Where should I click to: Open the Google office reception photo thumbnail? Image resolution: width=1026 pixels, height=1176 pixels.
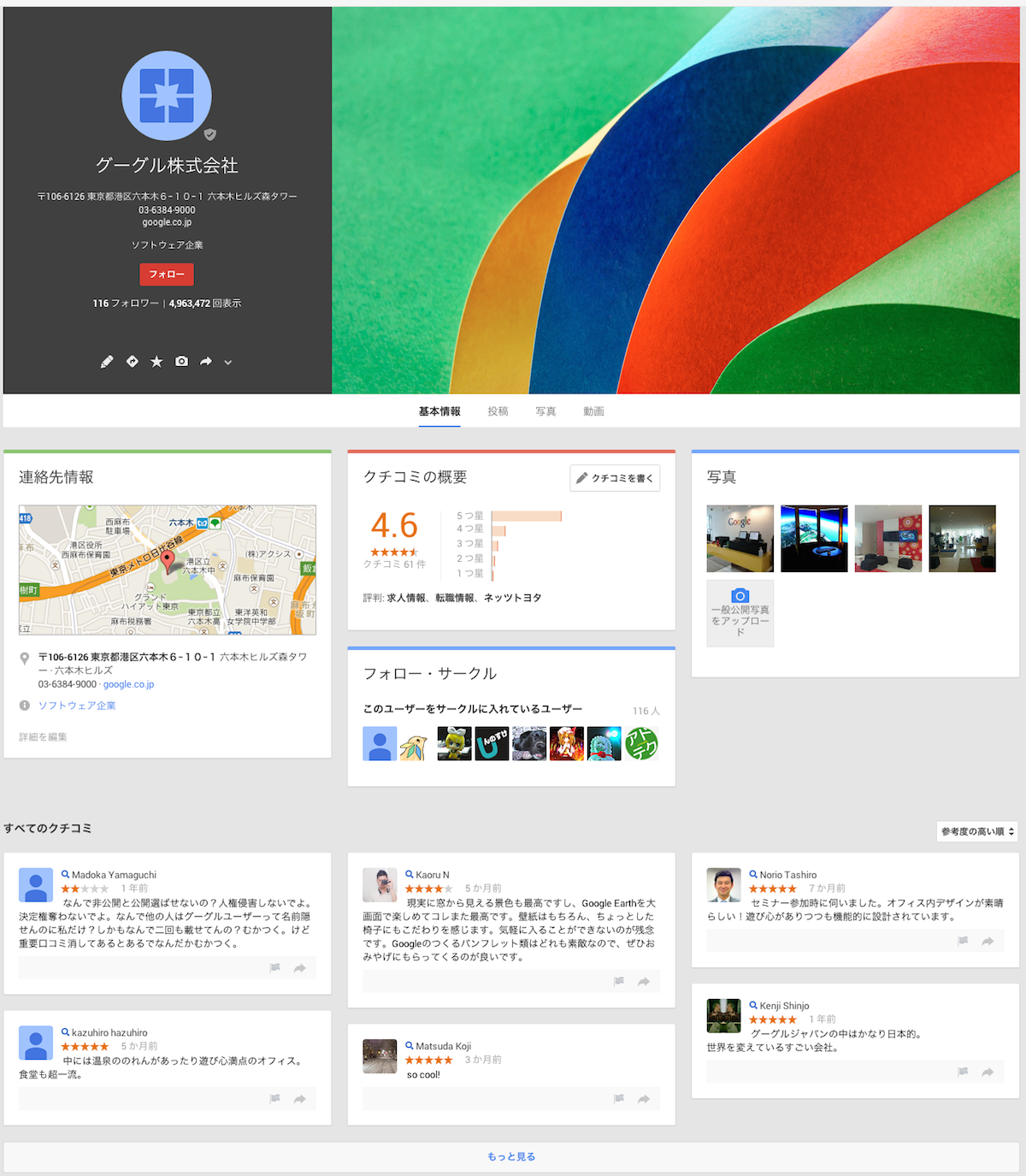coord(740,539)
